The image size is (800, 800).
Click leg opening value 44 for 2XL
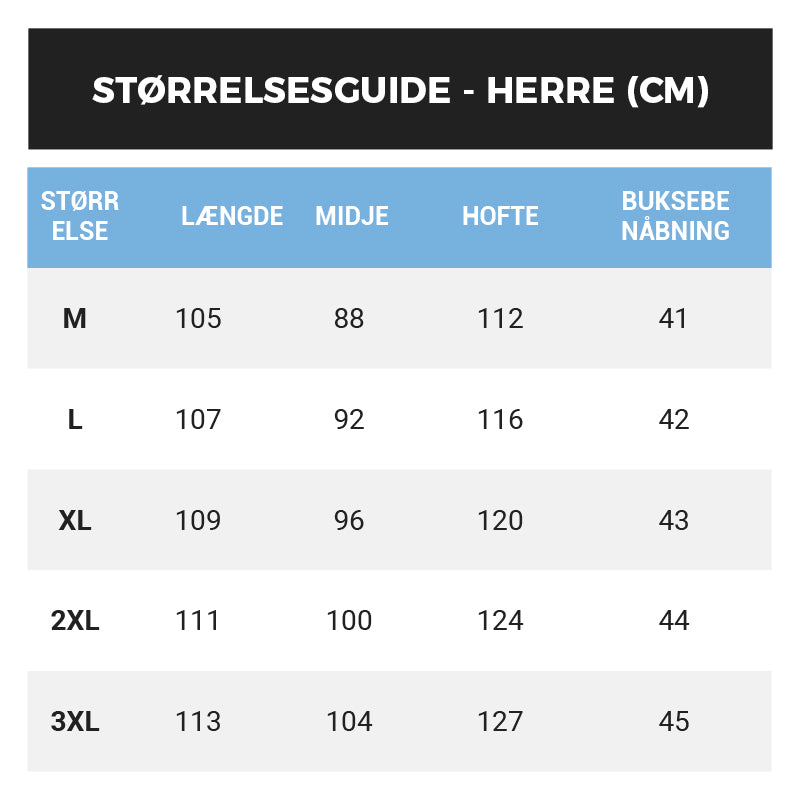point(674,621)
